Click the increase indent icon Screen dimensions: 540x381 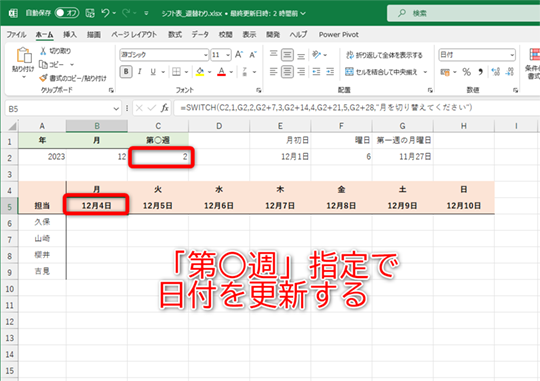coord(330,72)
